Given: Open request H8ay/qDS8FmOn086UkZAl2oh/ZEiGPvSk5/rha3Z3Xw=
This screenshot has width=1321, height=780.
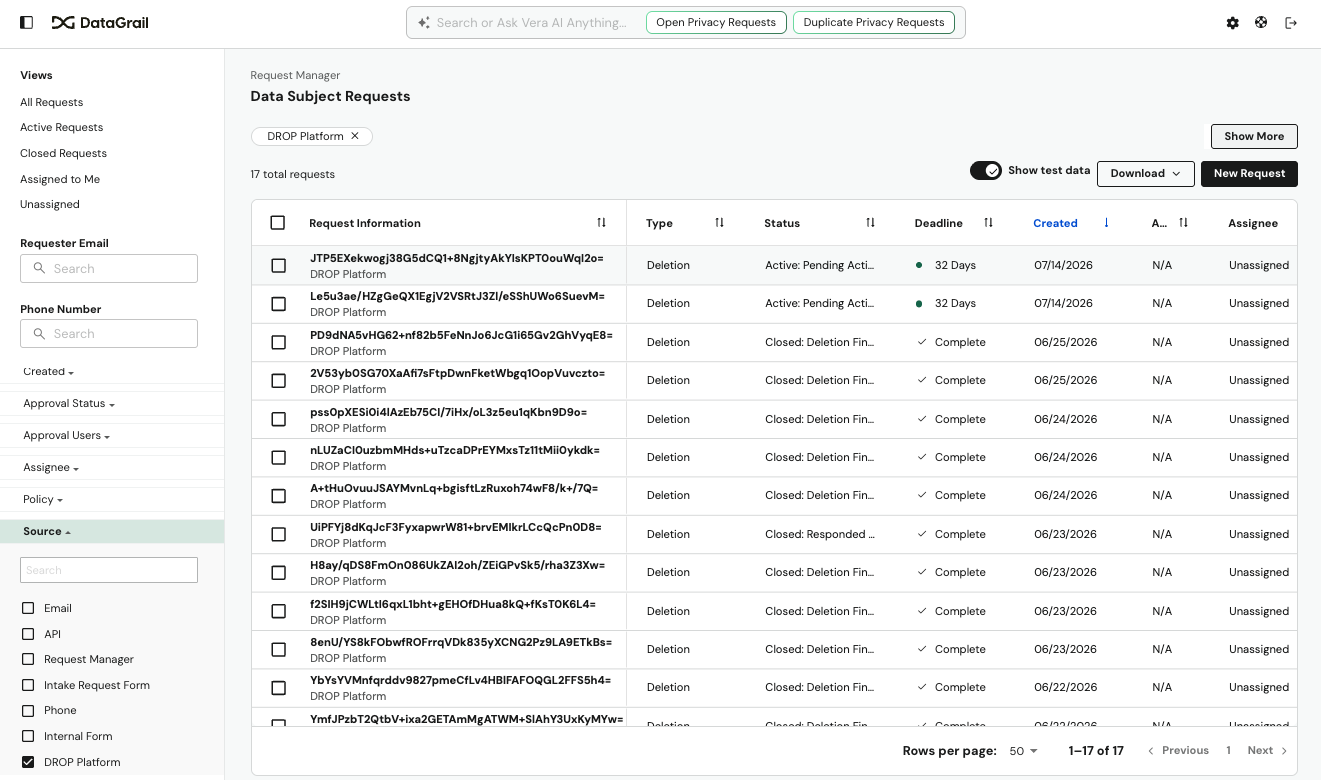Looking at the screenshot, I should click(x=457, y=565).
